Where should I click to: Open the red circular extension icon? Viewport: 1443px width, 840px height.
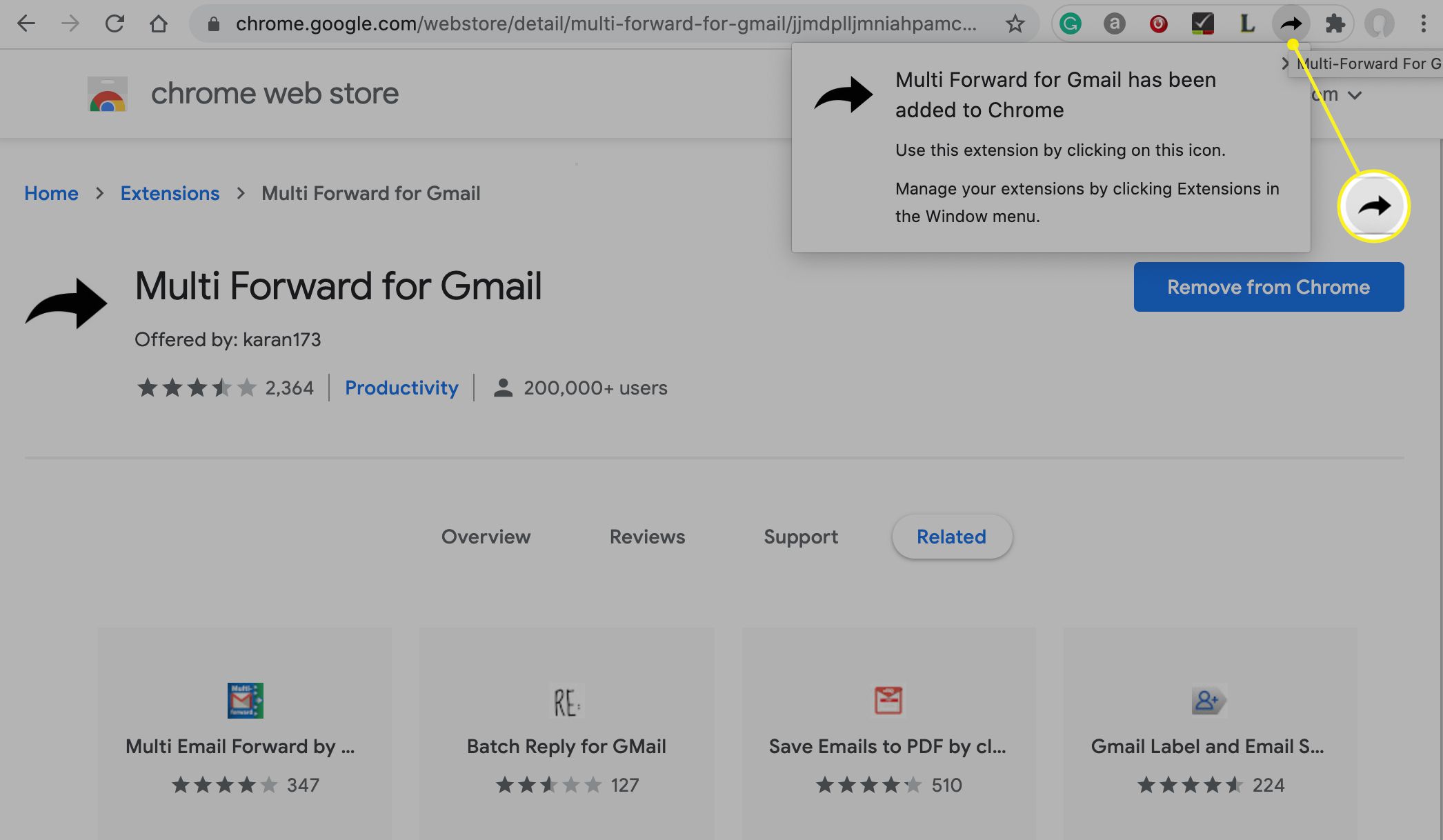point(1158,24)
